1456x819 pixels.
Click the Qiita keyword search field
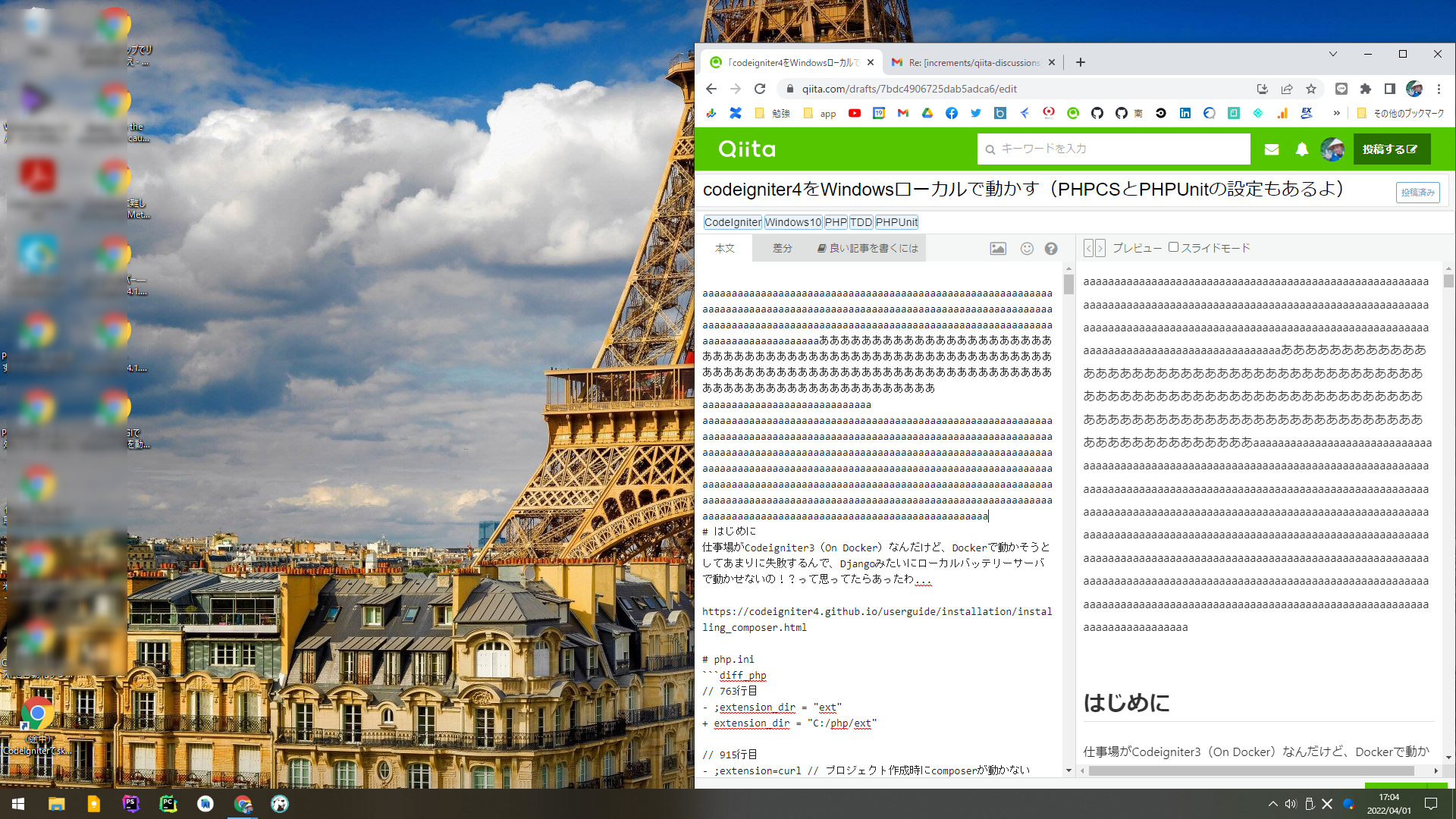1114,149
